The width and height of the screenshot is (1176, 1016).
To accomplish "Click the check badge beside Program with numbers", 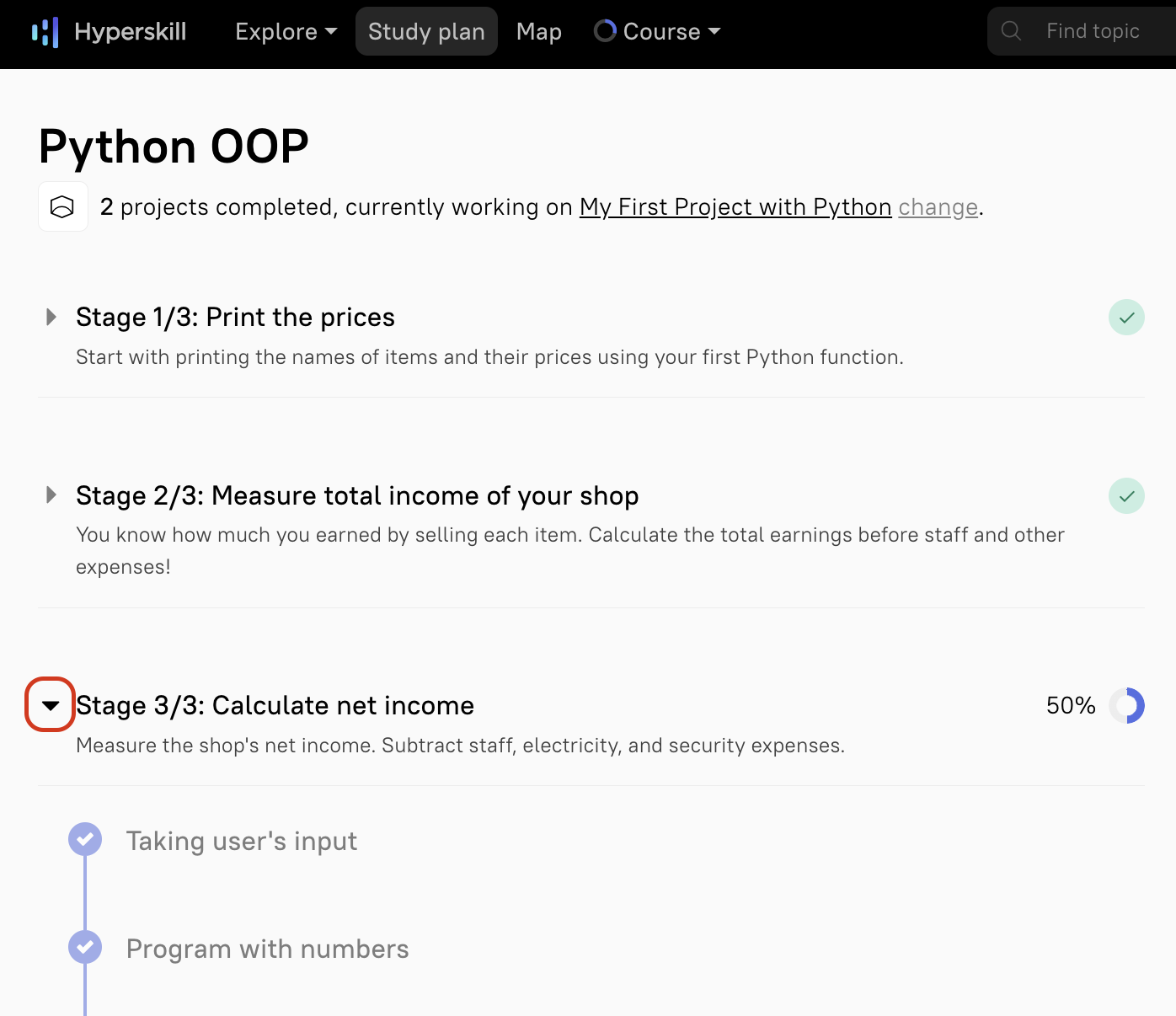I will coord(85,947).
